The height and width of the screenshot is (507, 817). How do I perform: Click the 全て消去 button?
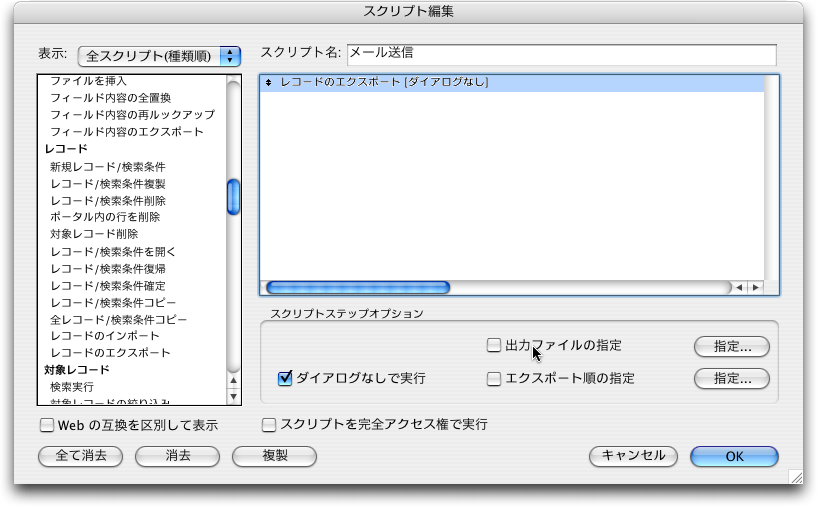click(x=80, y=456)
